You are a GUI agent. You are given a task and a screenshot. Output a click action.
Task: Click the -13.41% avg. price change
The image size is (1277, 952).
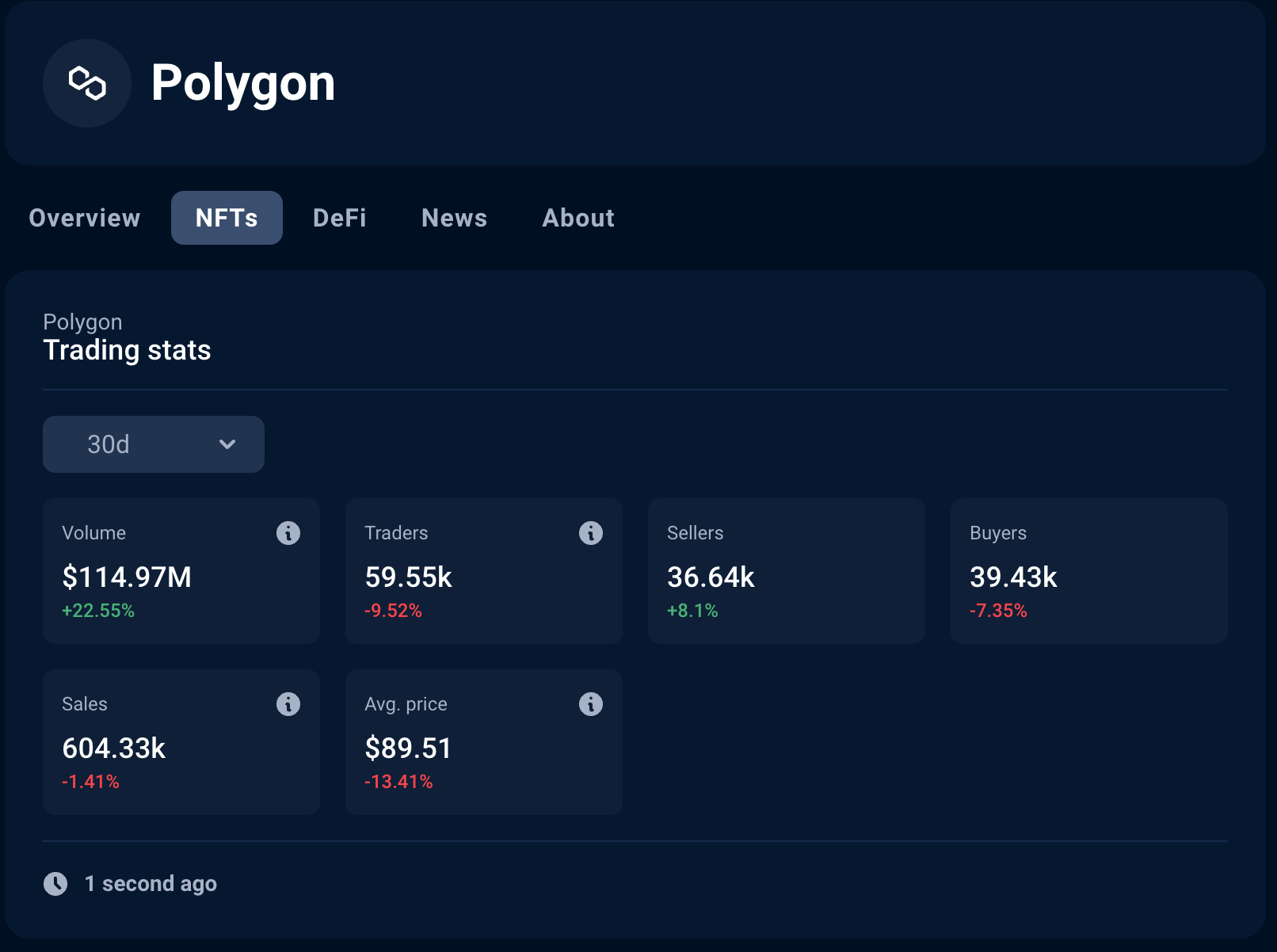click(398, 782)
